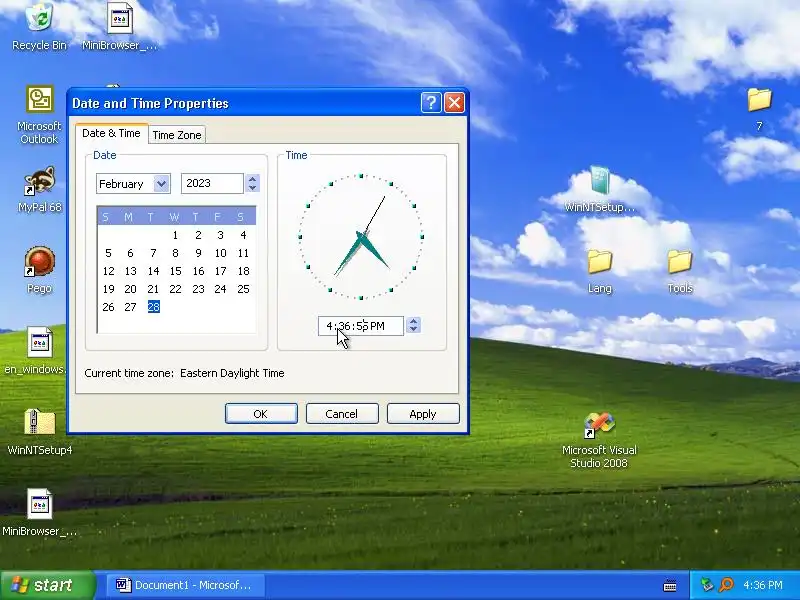Click the on-screen keyboard icon in the taskbar
Screen dimensions: 800x600
pos(670,586)
